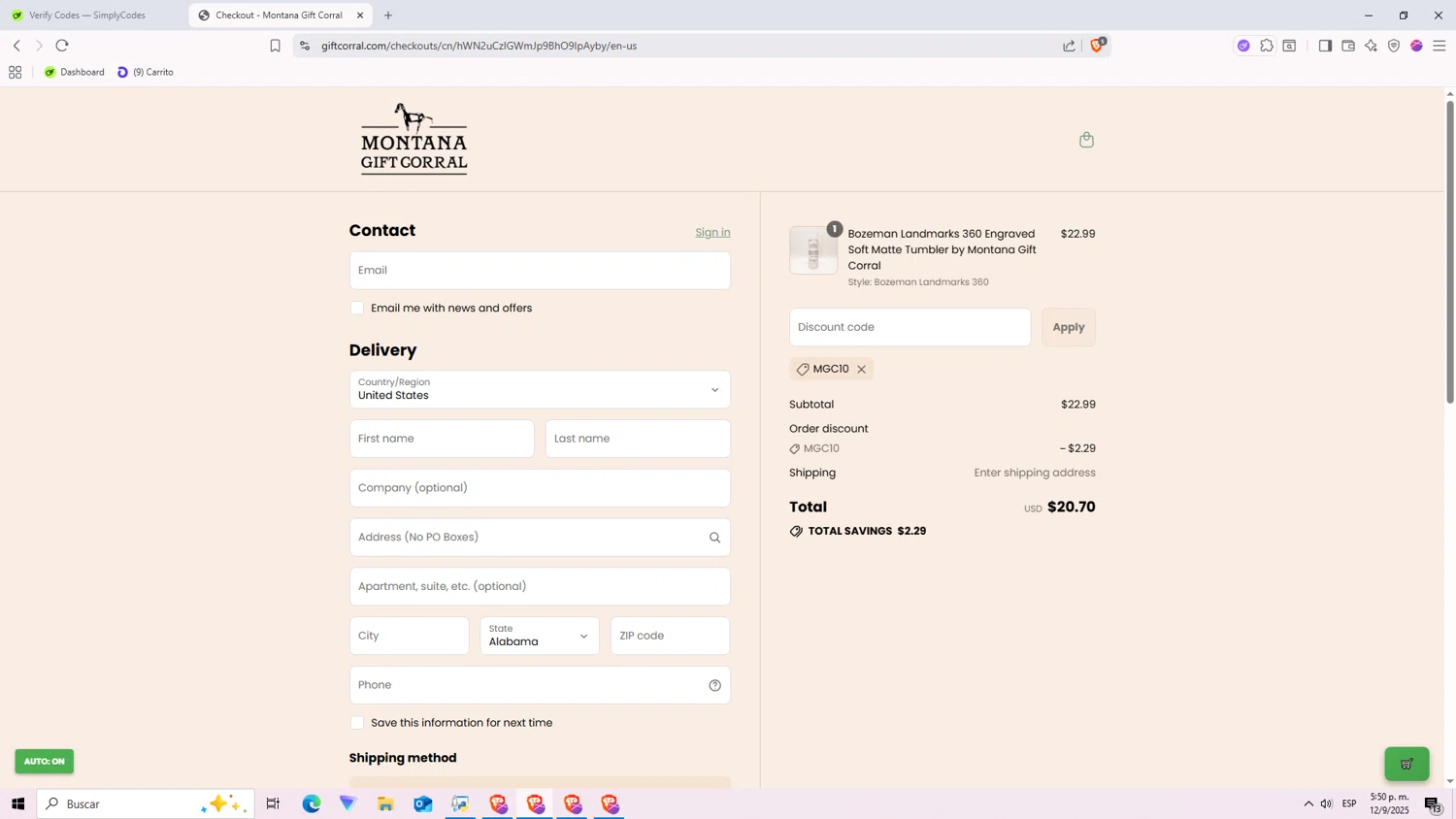This screenshot has height=819, width=1456.
Task: Open the notifications center icon
Action: click(1433, 803)
